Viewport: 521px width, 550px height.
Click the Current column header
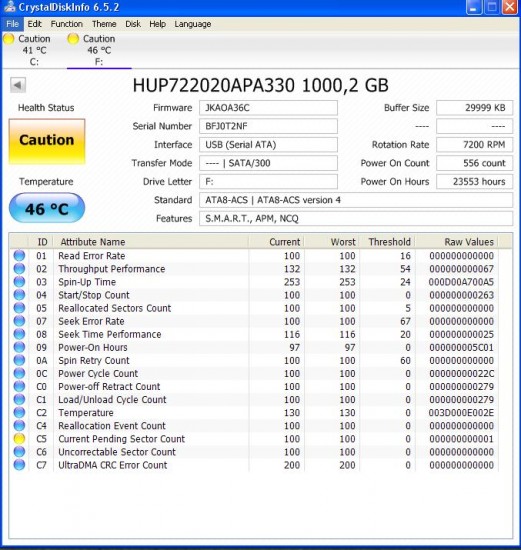point(276,242)
